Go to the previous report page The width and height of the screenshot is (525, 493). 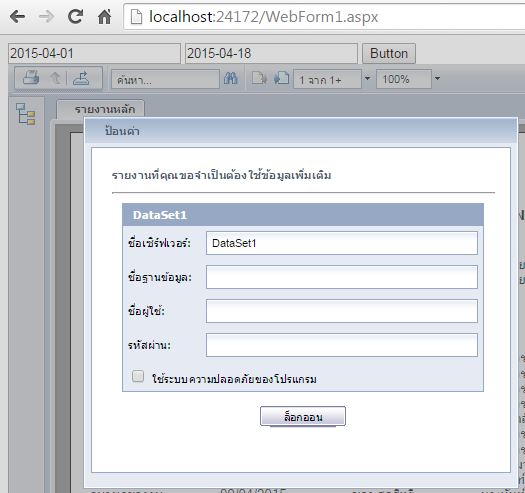(259, 78)
